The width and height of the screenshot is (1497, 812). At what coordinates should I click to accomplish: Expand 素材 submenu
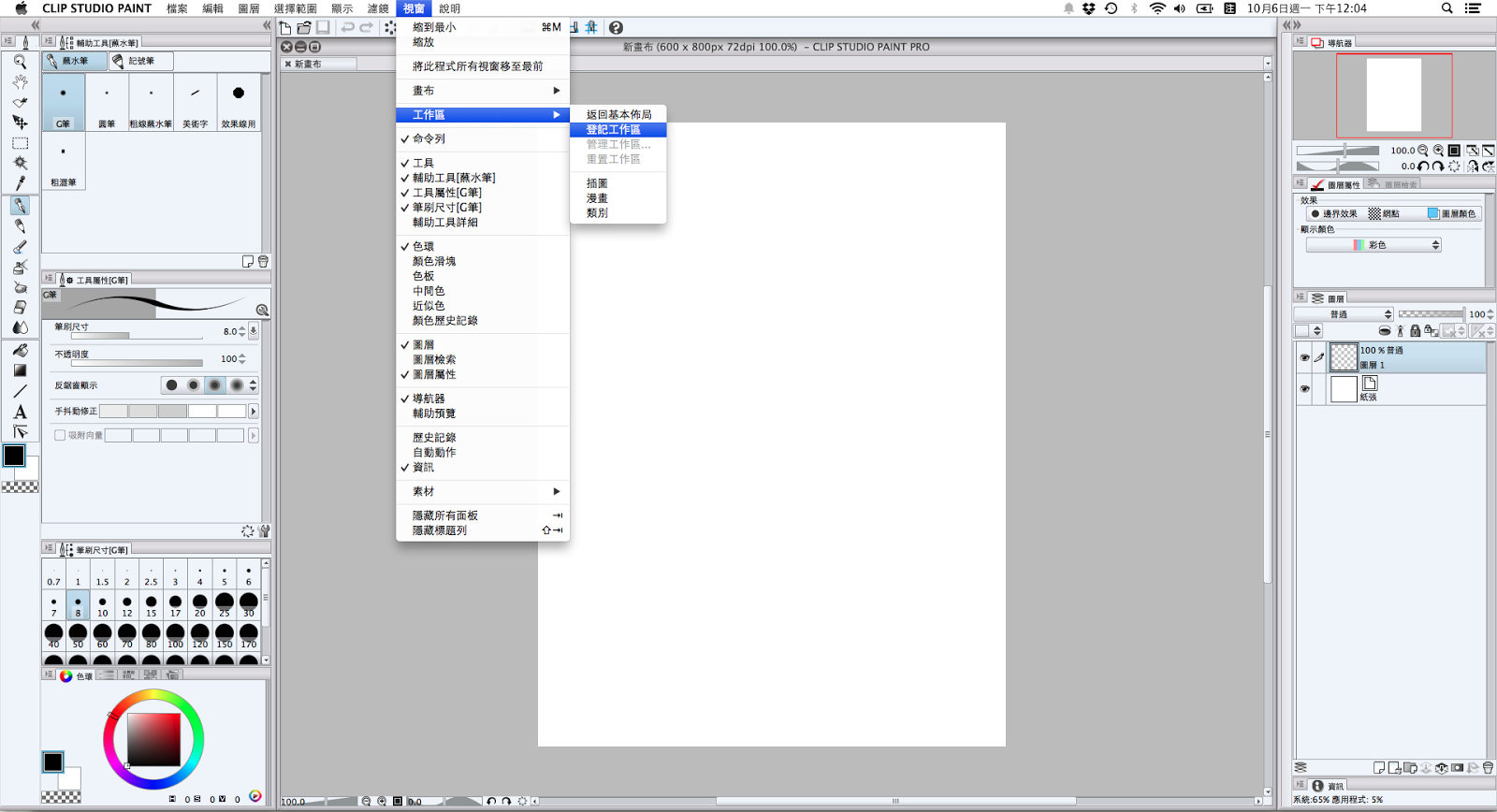[x=483, y=491]
